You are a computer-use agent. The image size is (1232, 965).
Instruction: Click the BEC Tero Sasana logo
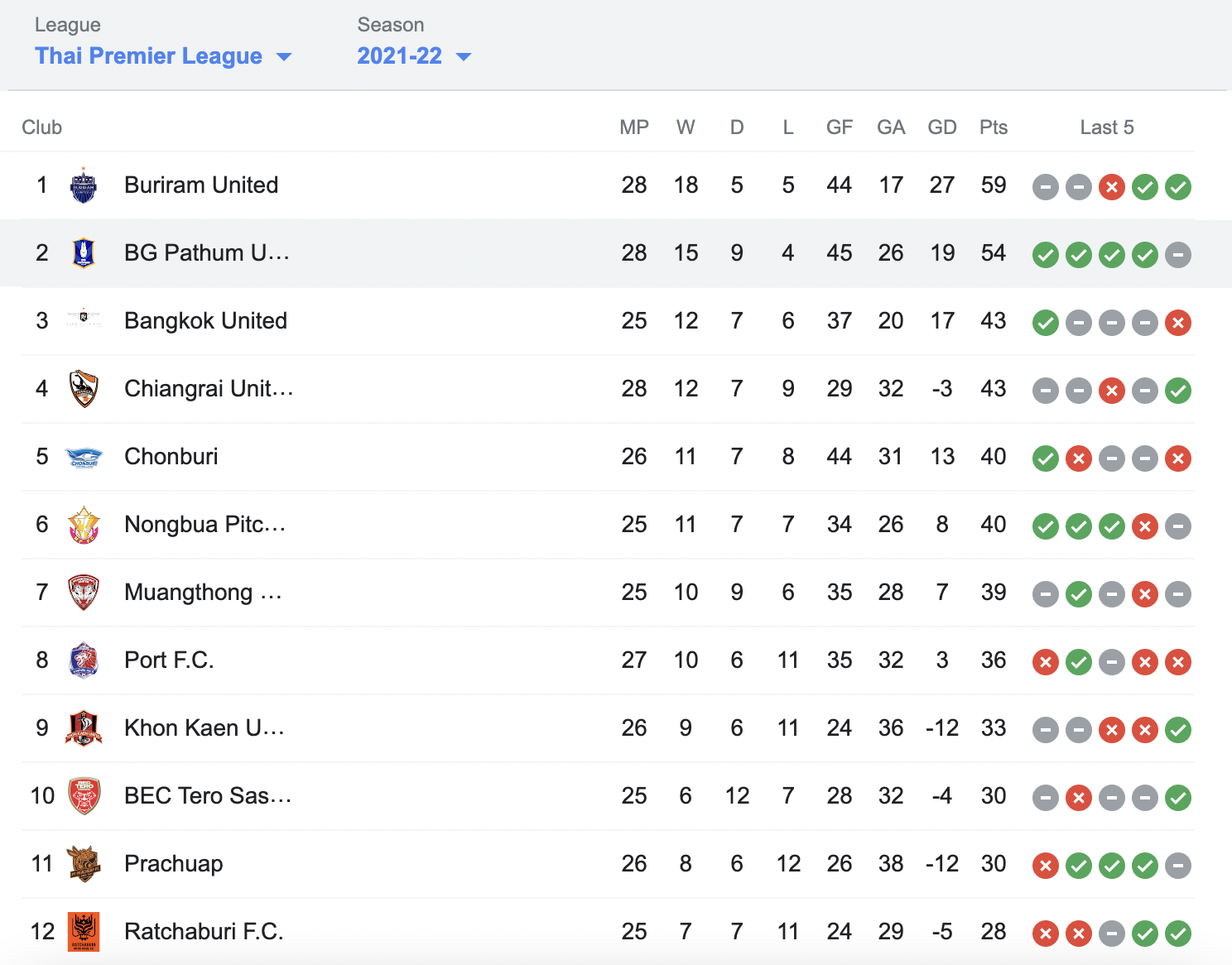pos(84,796)
